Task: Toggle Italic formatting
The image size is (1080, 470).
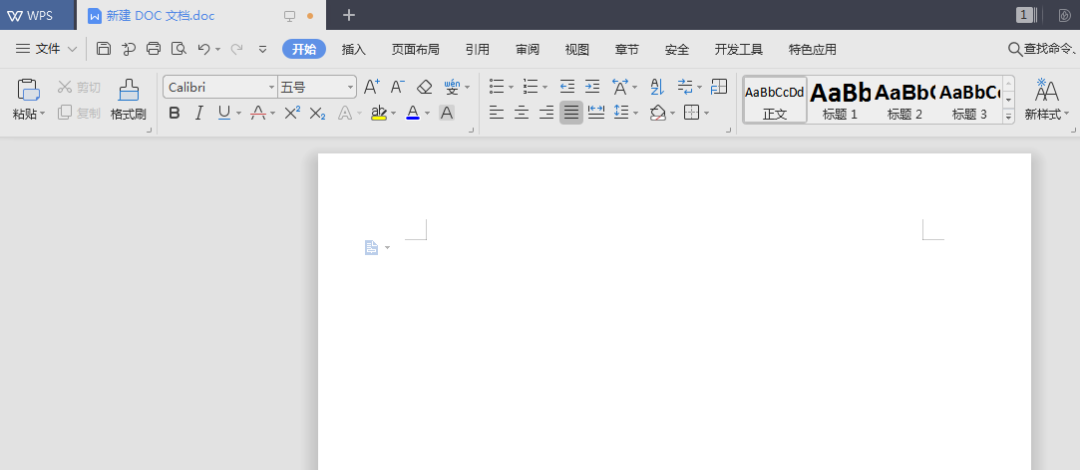Action: pyautogui.click(x=199, y=113)
